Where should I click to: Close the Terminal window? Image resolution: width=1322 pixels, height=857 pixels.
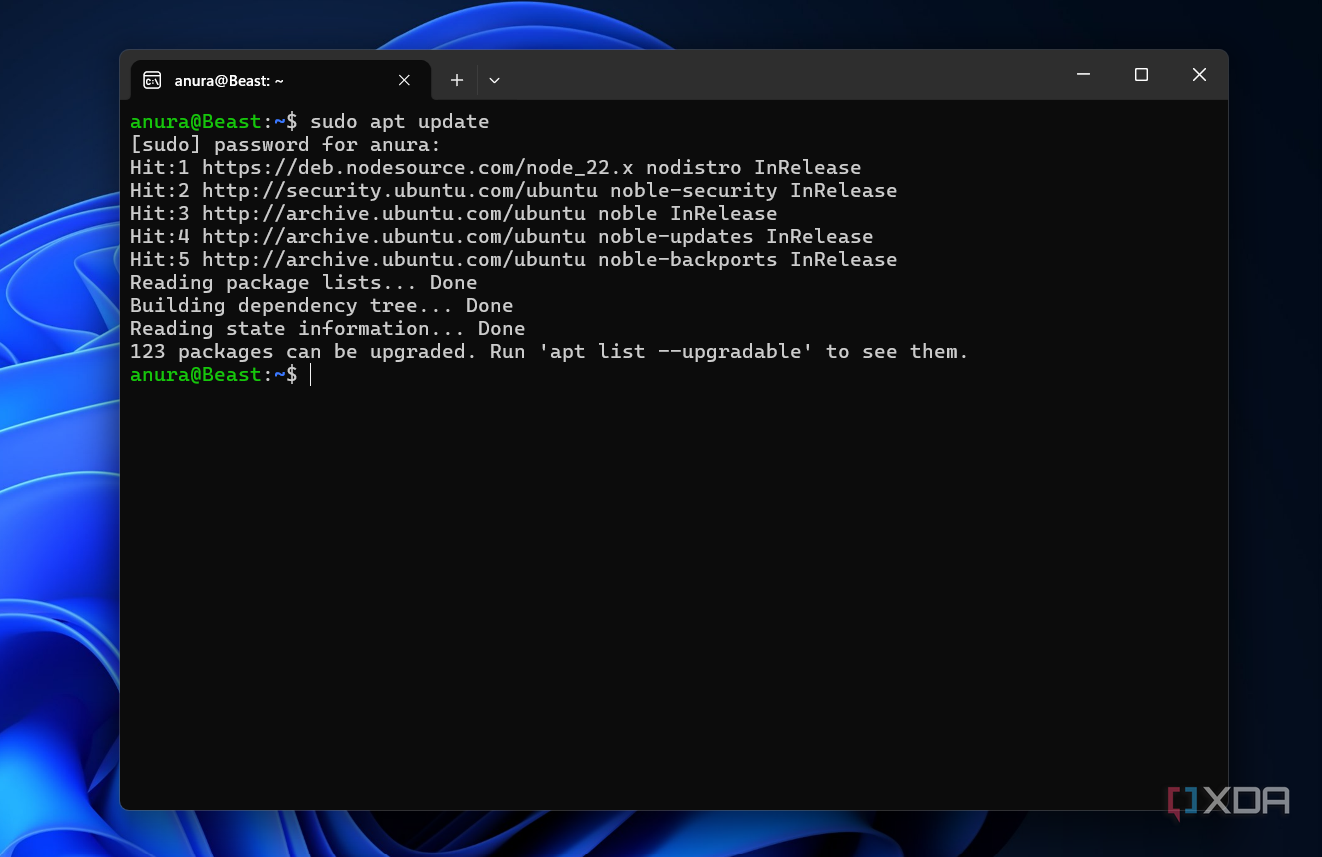point(1199,75)
